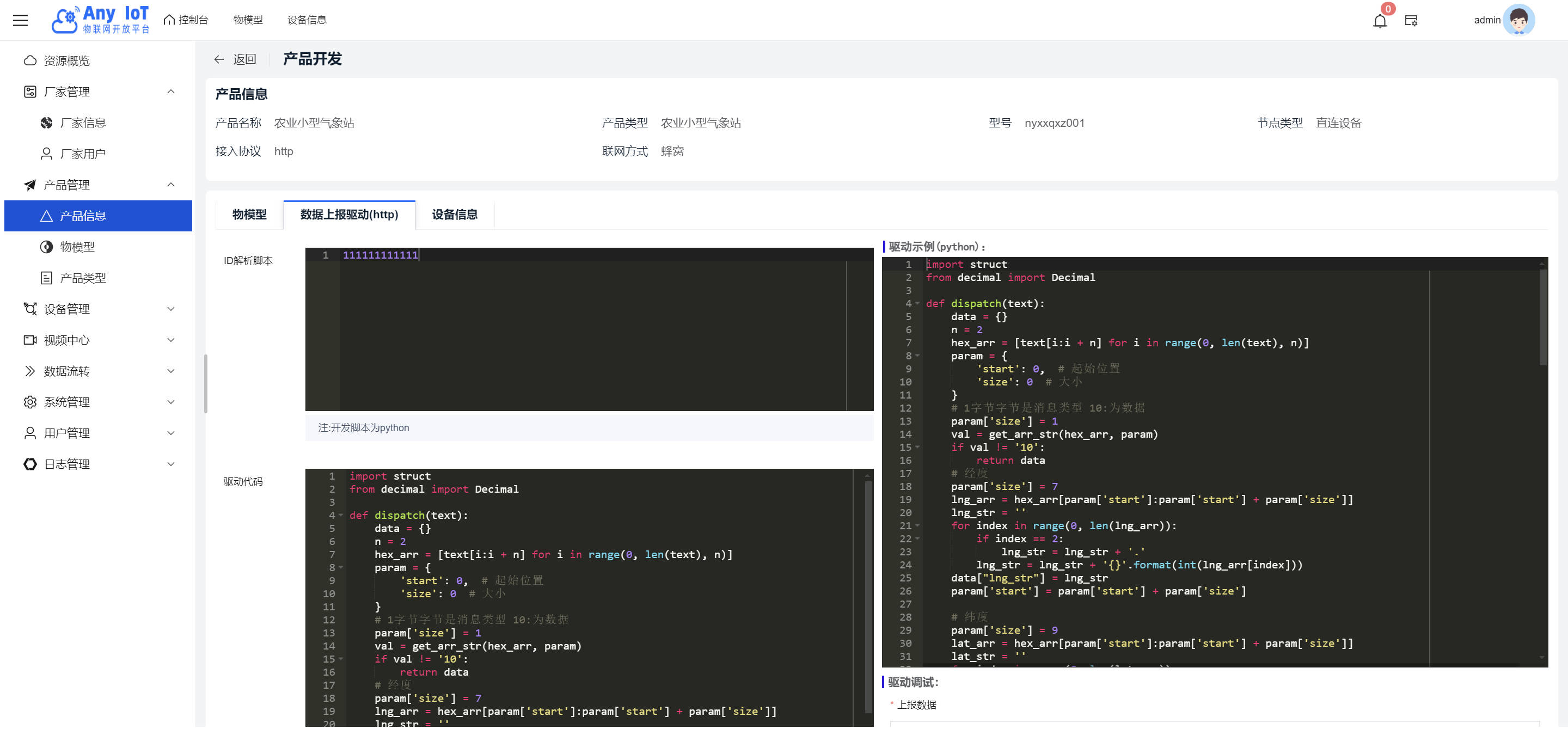Switch to the 设备信息 tab

point(454,215)
